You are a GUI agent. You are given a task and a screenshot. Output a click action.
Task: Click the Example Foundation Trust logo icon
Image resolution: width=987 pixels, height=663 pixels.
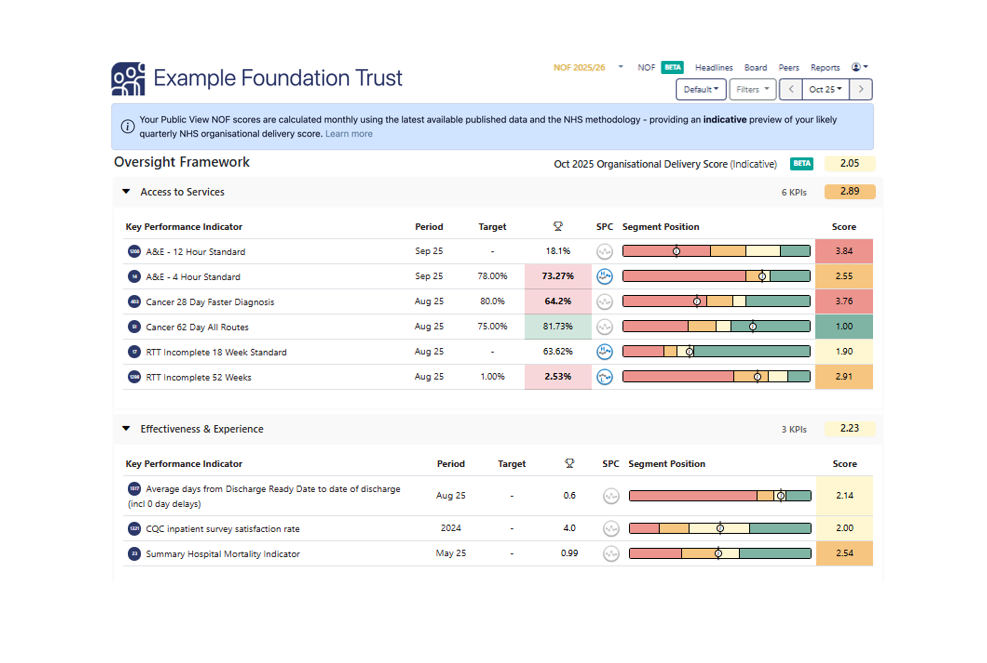128,79
